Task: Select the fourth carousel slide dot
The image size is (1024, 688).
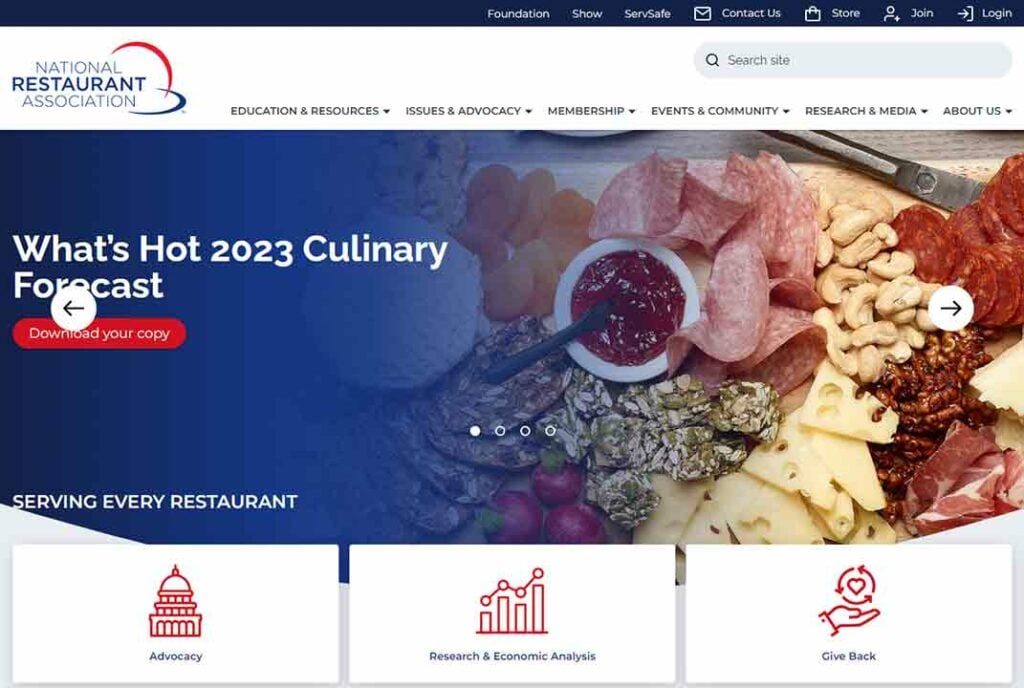Action: click(551, 431)
